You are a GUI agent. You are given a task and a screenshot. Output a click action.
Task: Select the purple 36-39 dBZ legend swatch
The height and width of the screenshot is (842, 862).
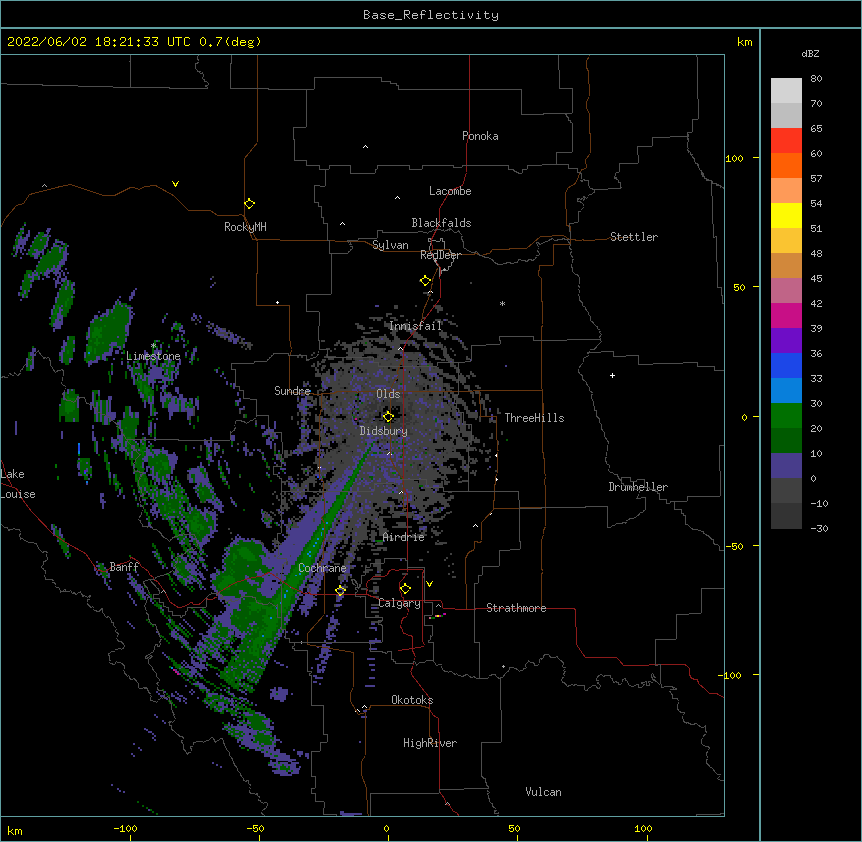(x=786, y=341)
